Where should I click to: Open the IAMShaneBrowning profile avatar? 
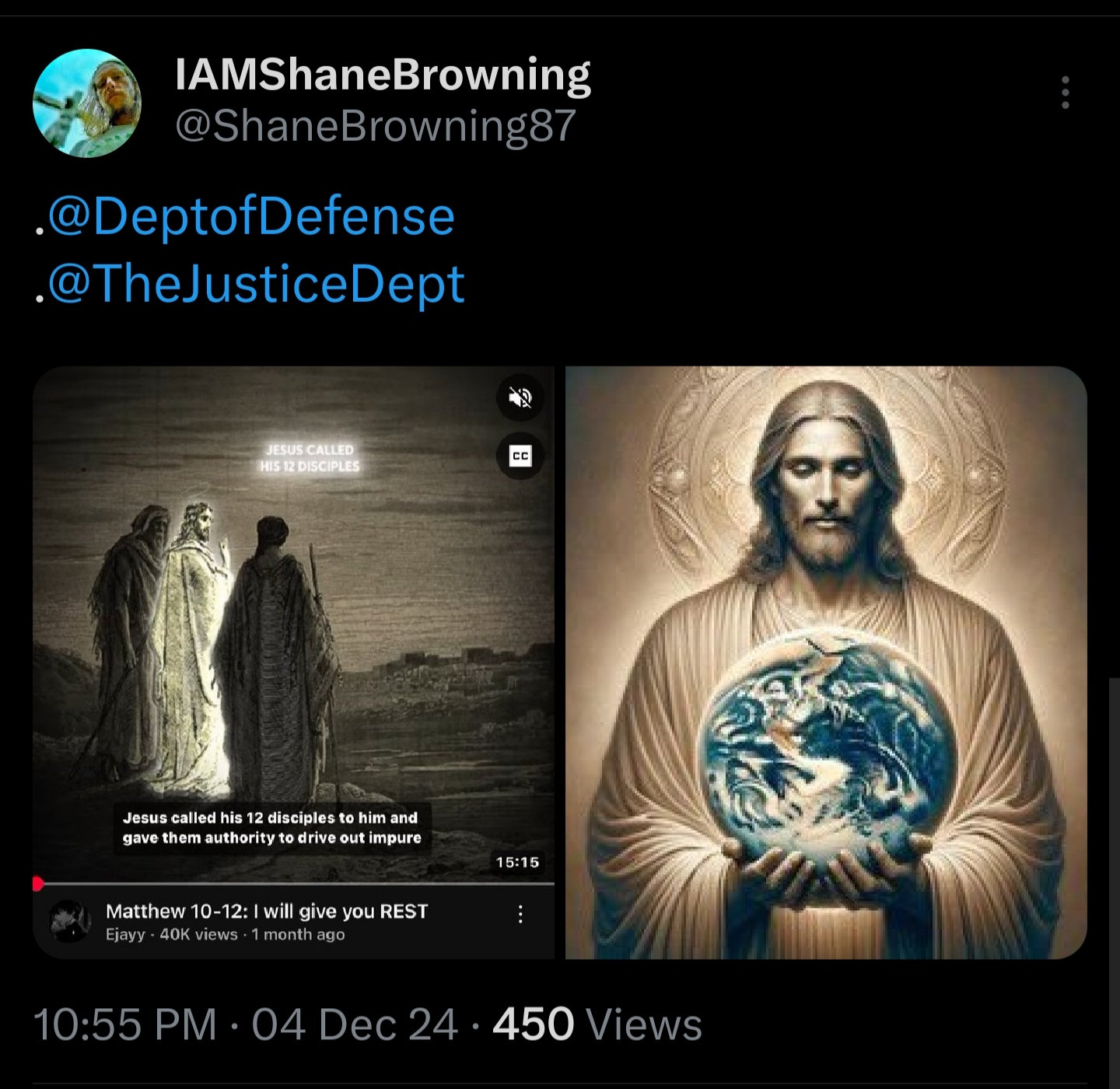pyautogui.click(x=86, y=103)
